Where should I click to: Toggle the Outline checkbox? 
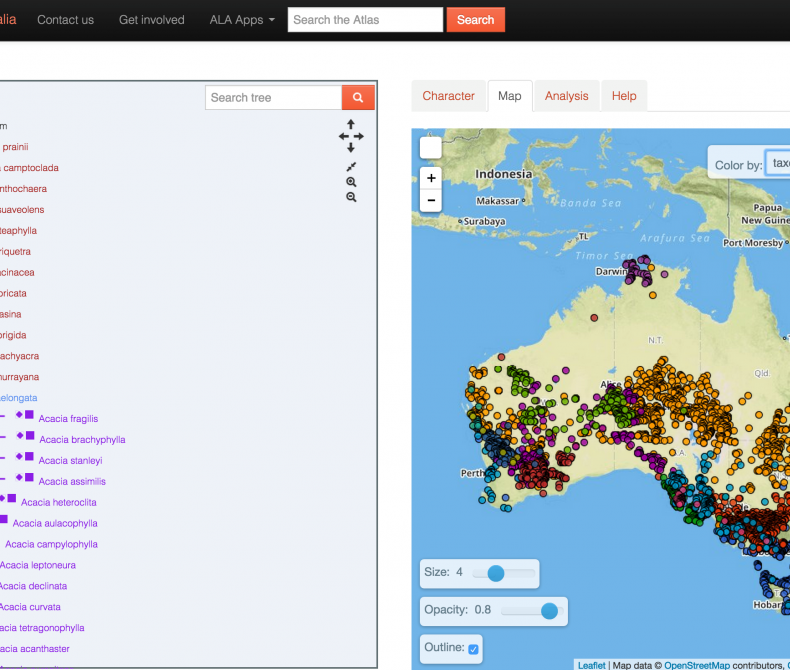pos(474,649)
